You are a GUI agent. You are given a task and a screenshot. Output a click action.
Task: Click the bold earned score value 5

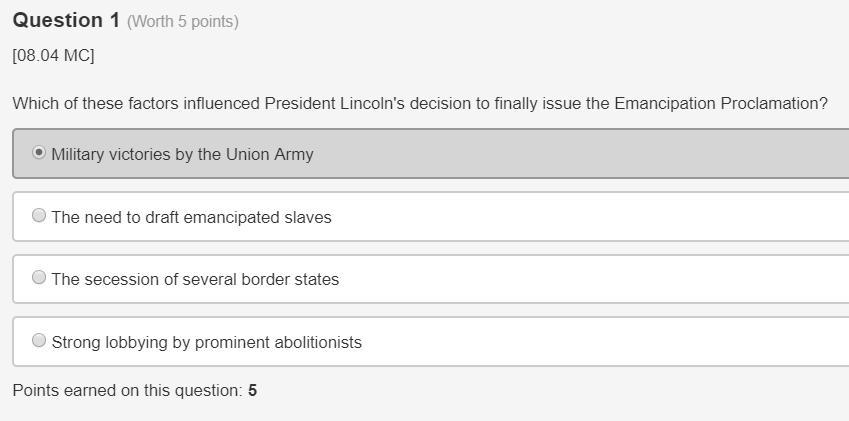tap(253, 391)
